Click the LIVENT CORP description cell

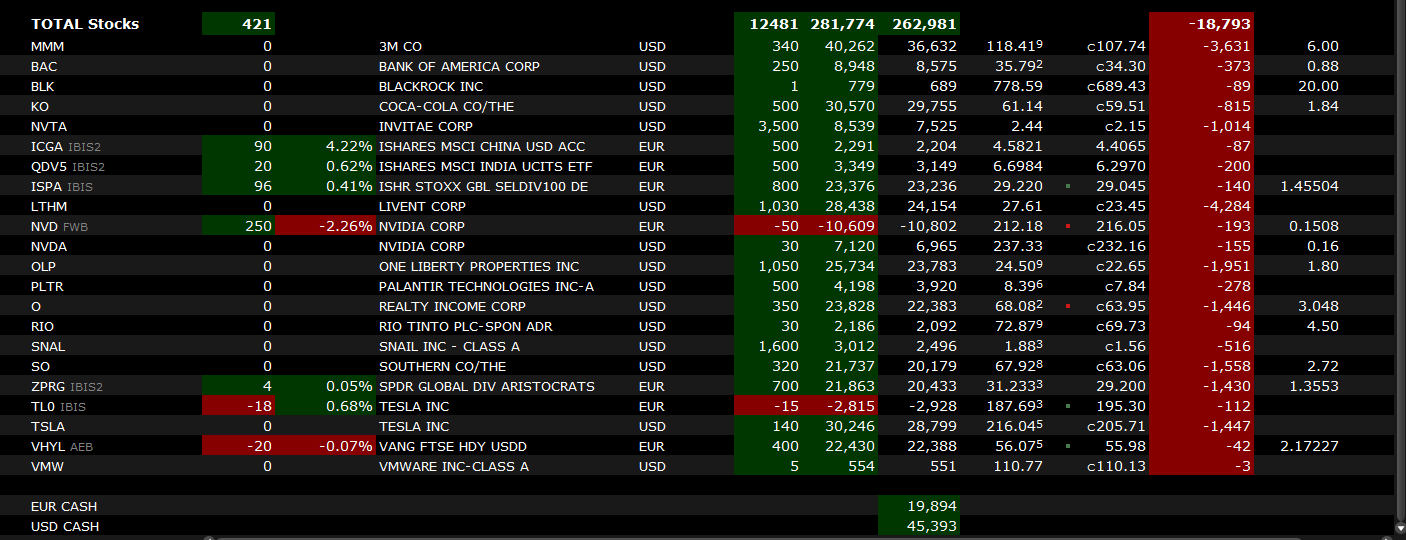coord(424,206)
